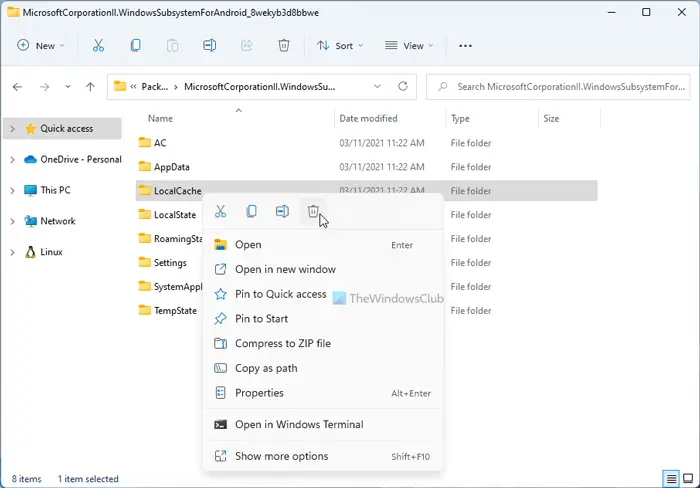Expand the Linux tree node

pyautogui.click(x=12, y=252)
